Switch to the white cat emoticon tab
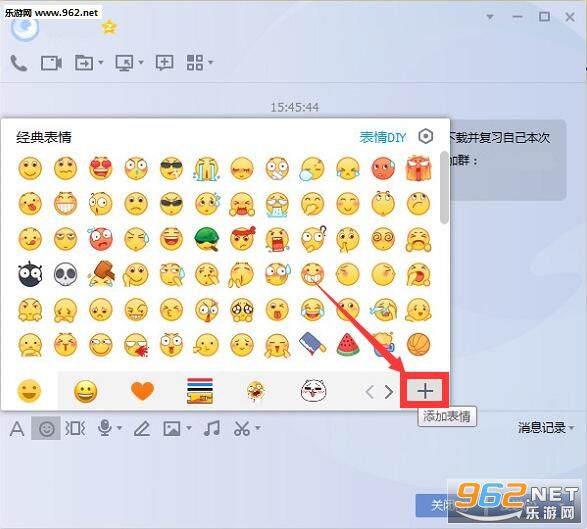Viewport: 587px width, 529px height. (x=313, y=390)
